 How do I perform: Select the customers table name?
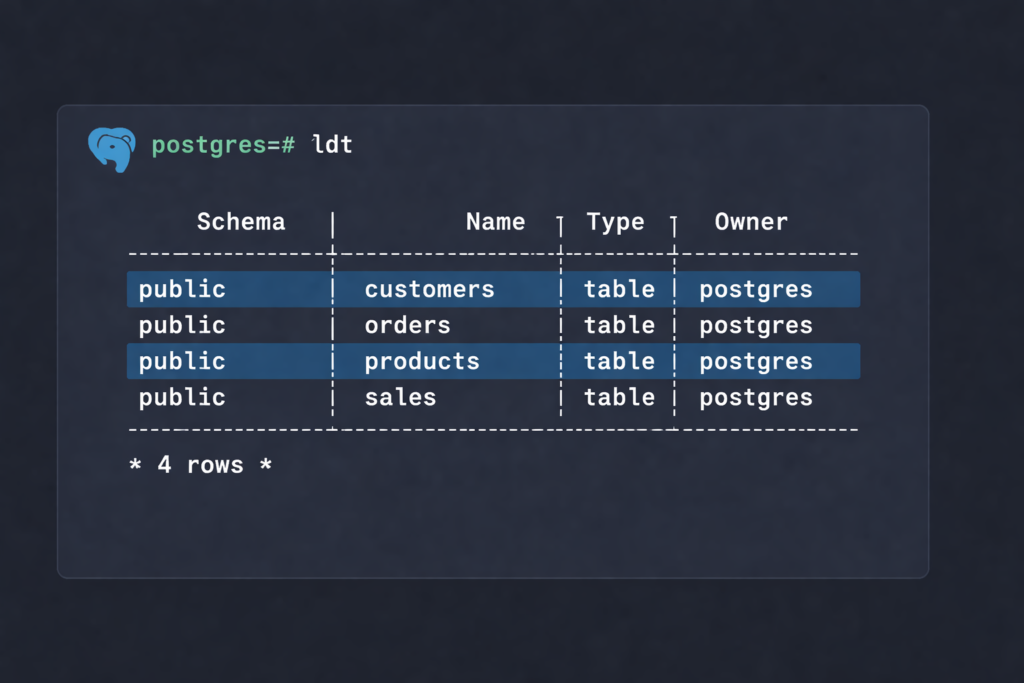click(429, 290)
